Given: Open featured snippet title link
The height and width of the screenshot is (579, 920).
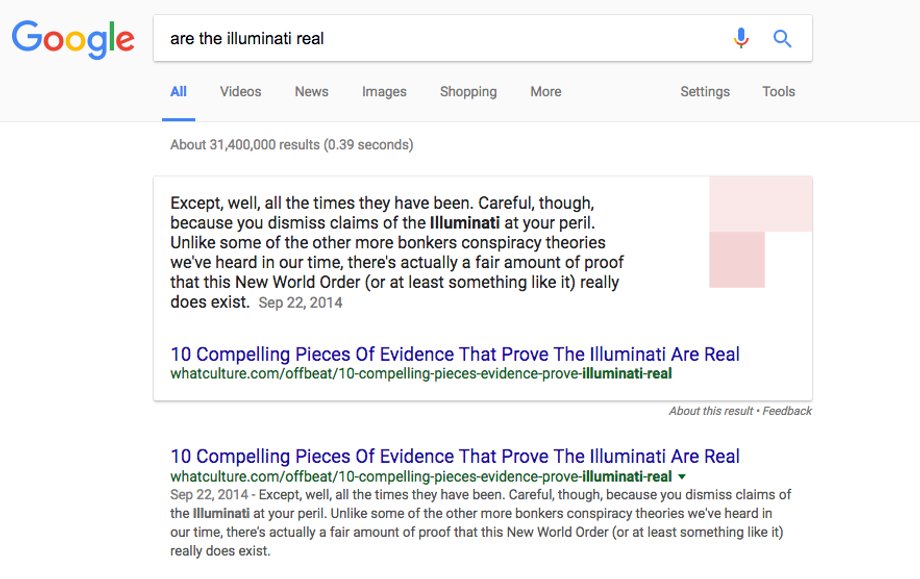Looking at the screenshot, I should tap(455, 354).
